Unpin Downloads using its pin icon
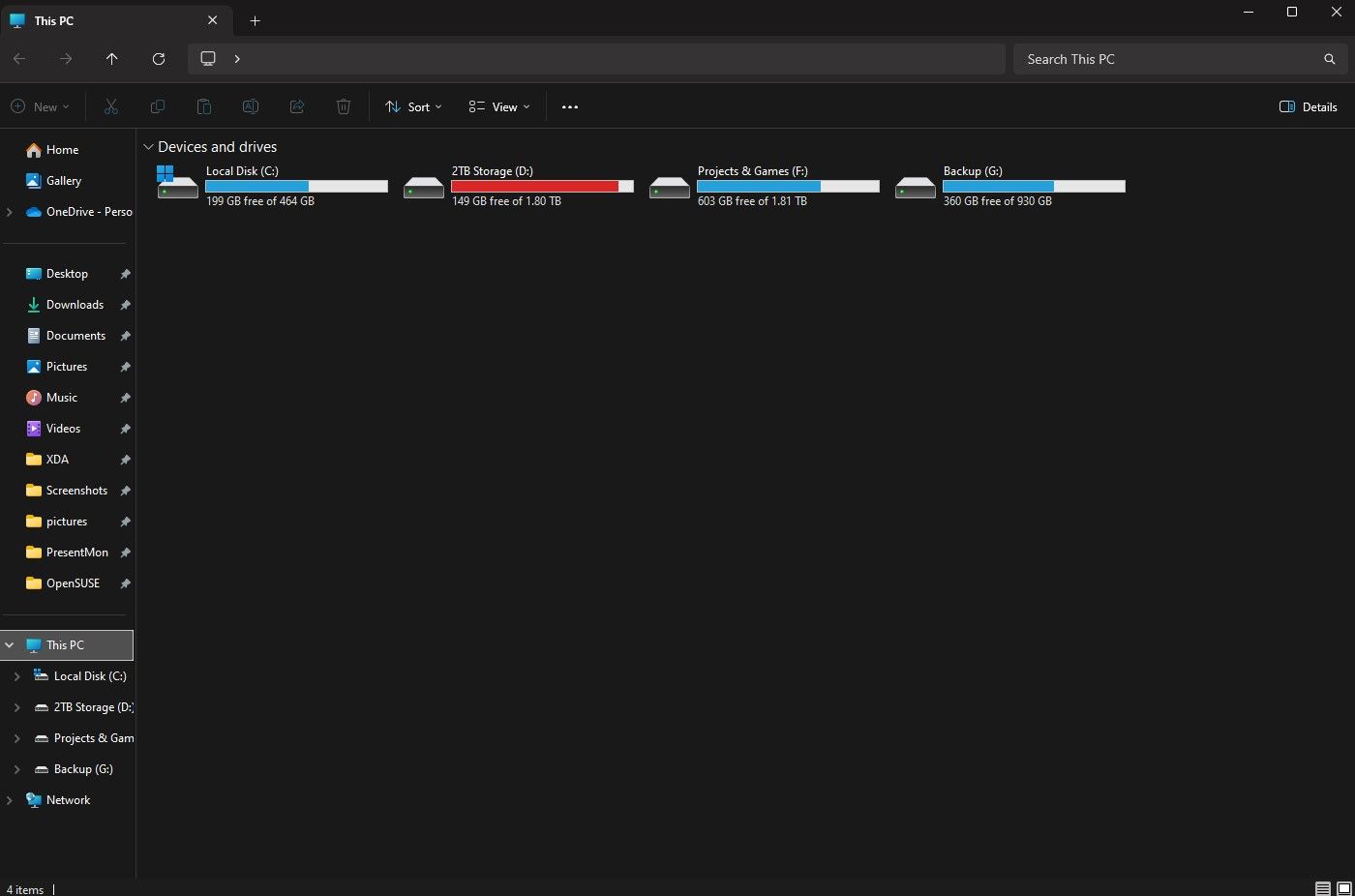 [125, 305]
